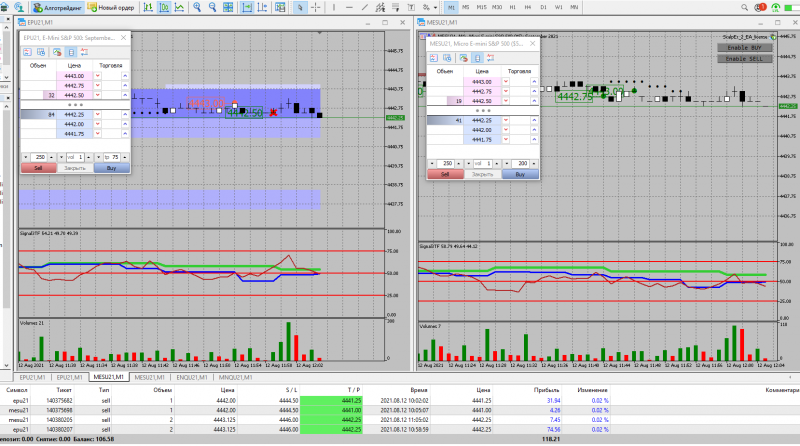Select the MN timeframe

pos(574,8)
